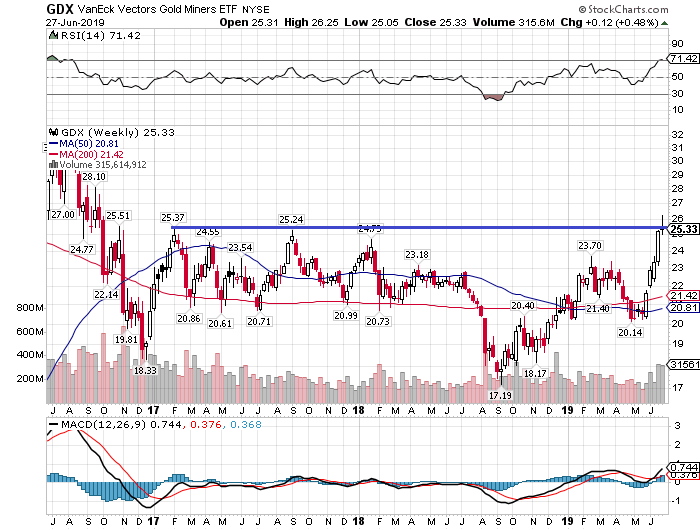Click the 27.00 price label
Viewport: 700px width, 530px height.
coord(63,215)
